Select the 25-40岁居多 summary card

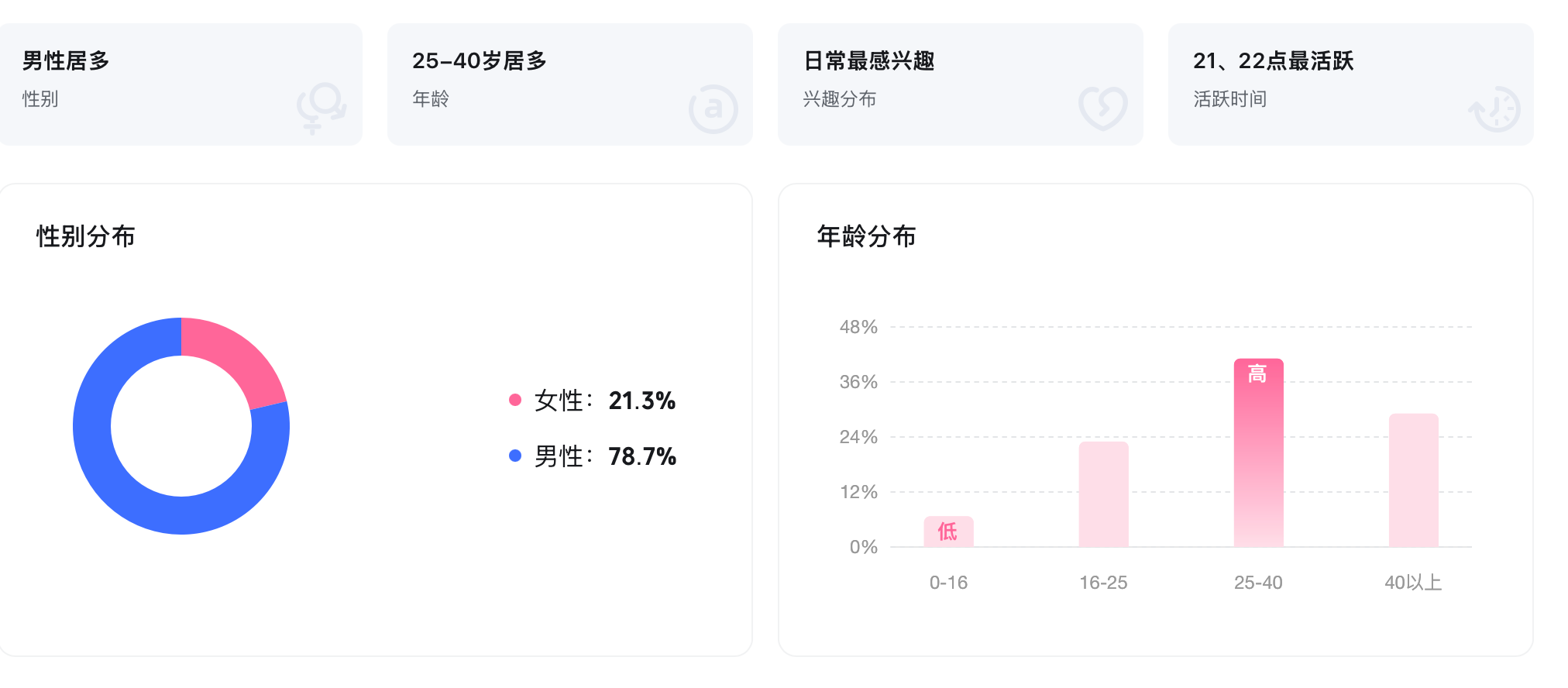click(x=569, y=84)
